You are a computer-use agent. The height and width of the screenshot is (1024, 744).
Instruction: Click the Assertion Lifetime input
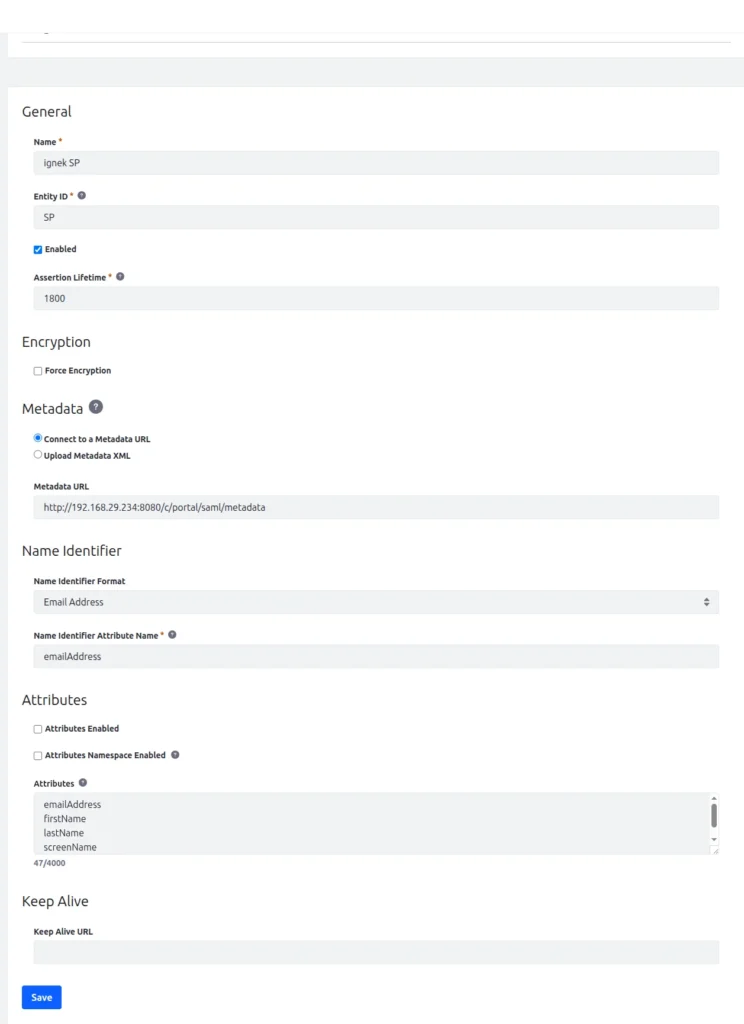point(375,298)
